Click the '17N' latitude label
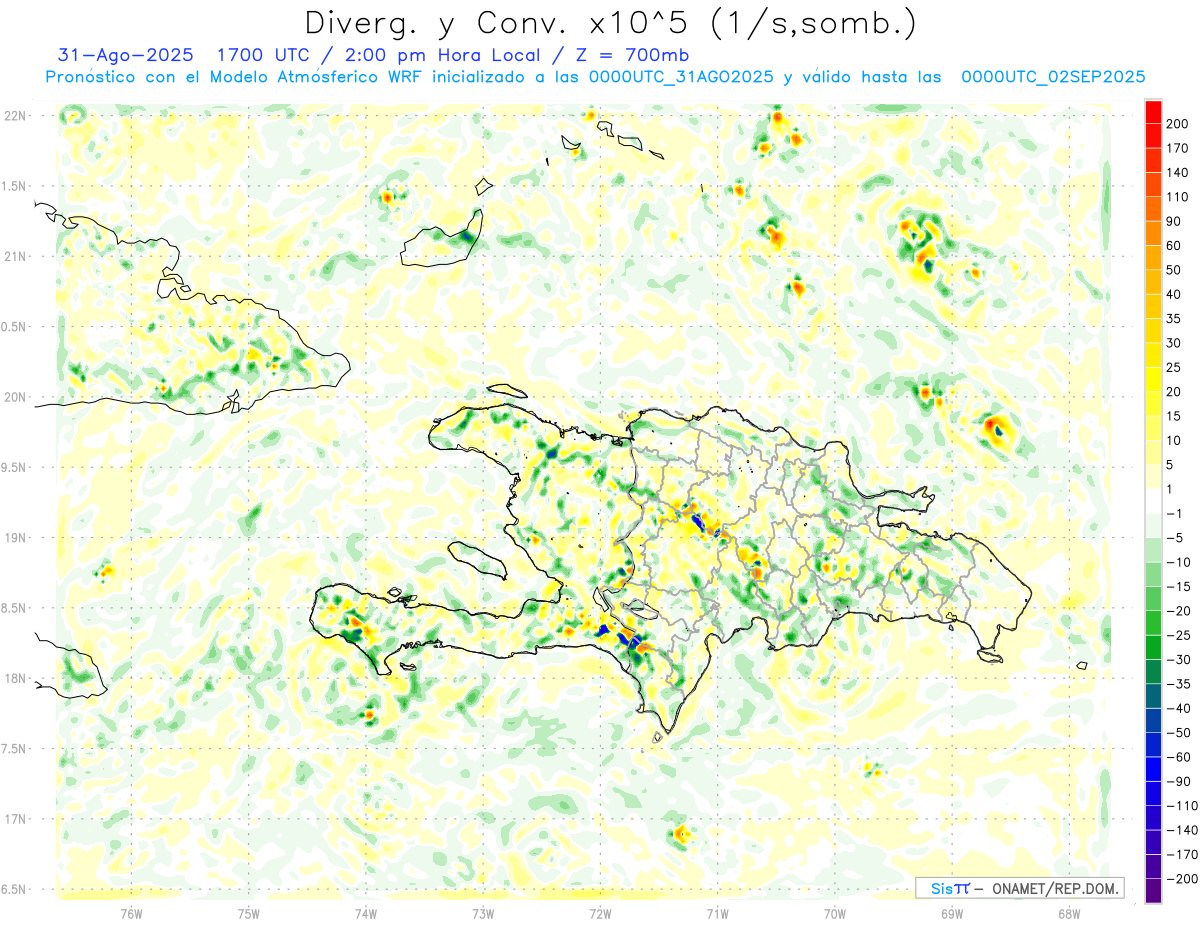The width and height of the screenshot is (1200, 927). point(16,819)
